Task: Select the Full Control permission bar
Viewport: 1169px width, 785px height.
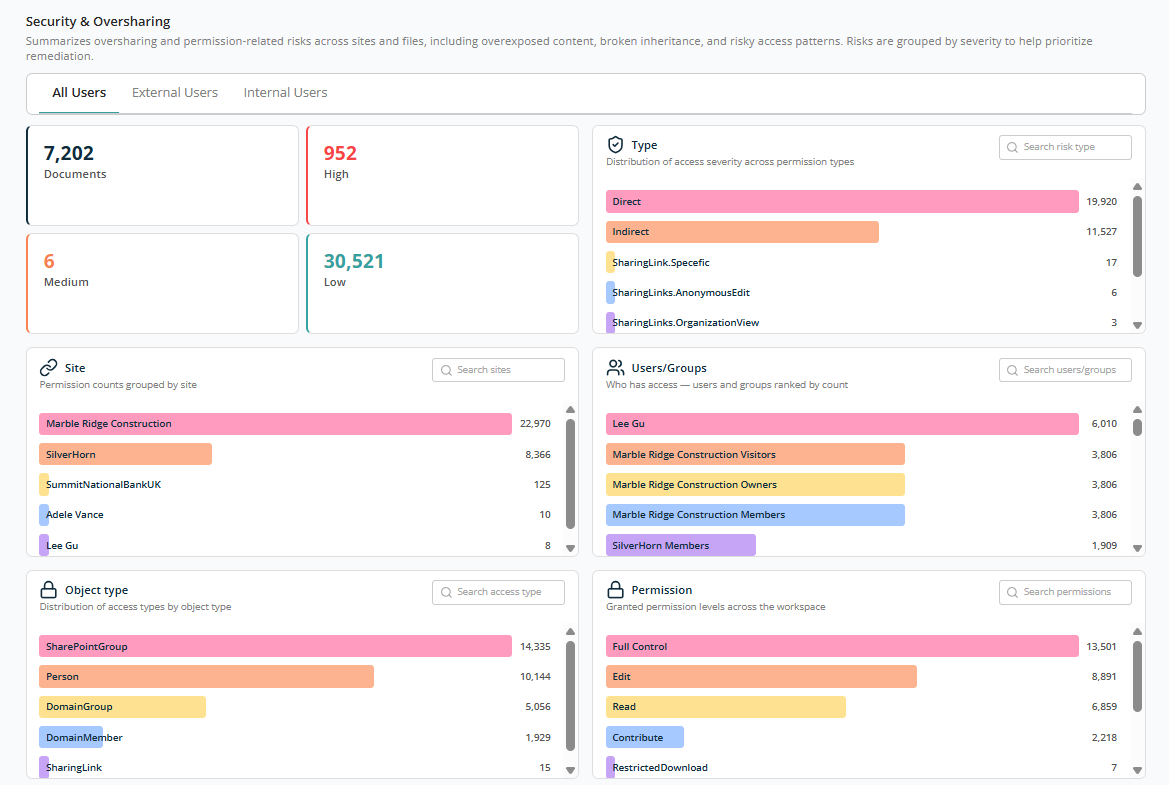Action: (842, 646)
